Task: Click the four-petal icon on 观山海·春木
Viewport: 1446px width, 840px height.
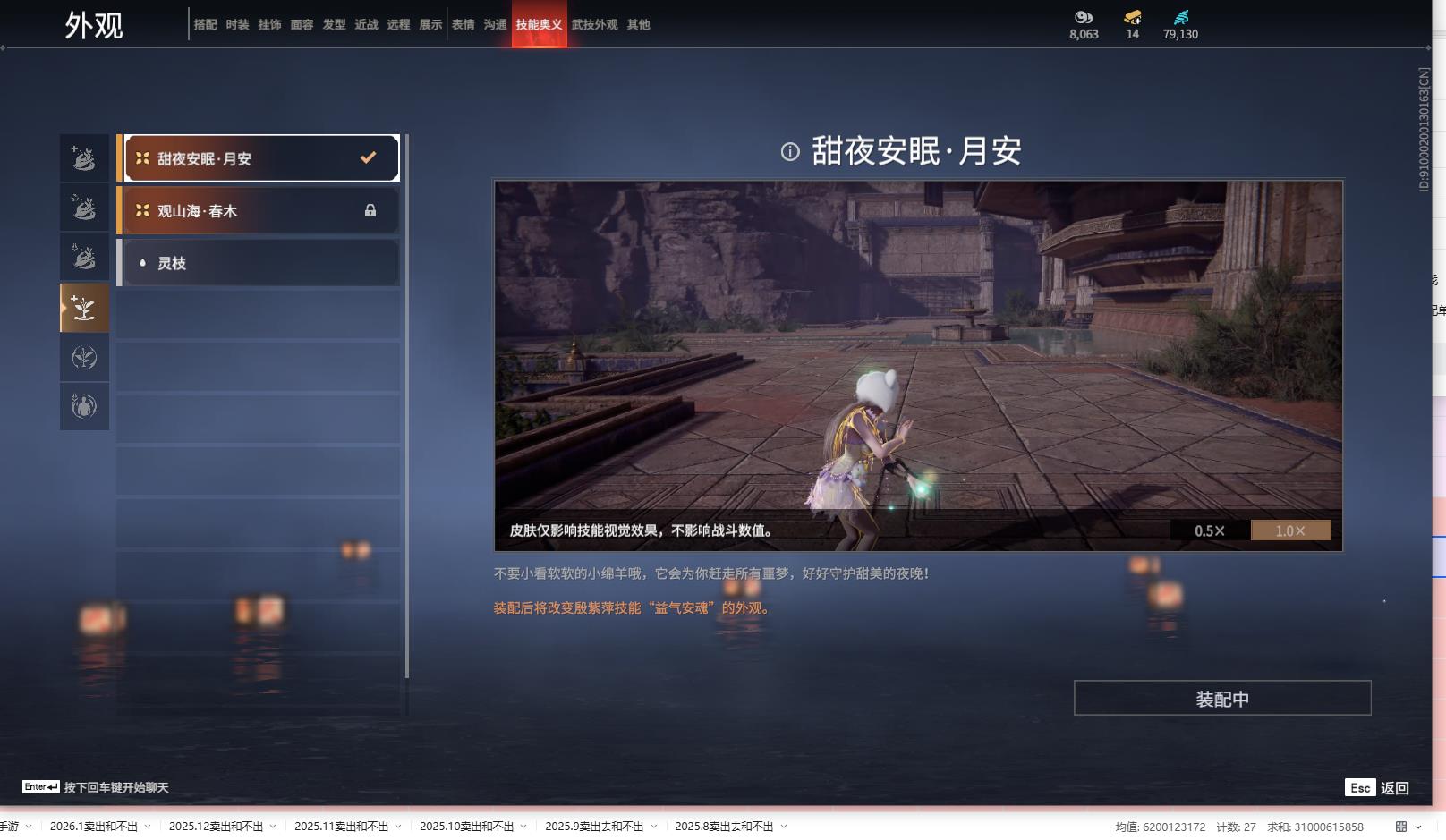Action: click(x=142, y=211)
